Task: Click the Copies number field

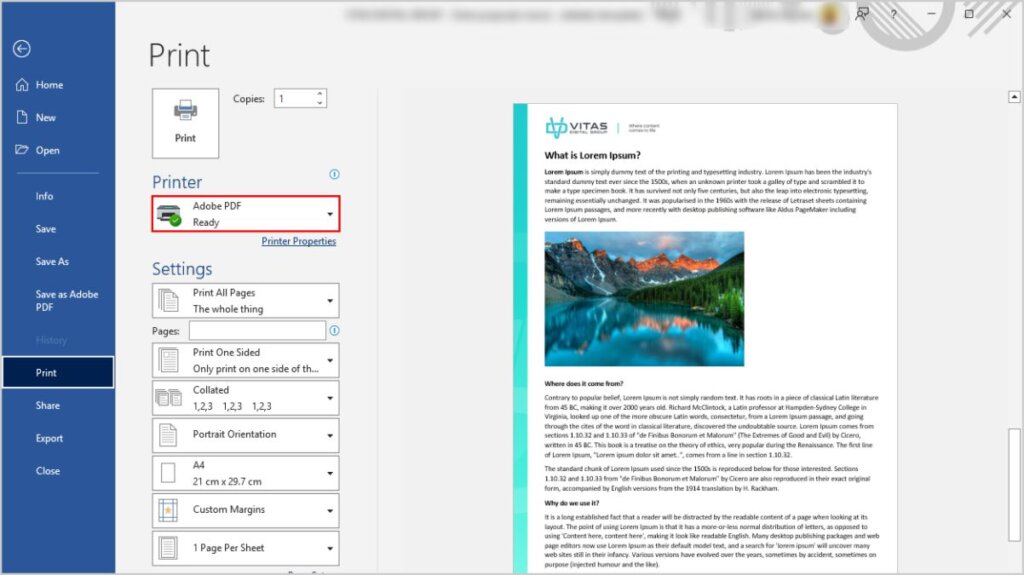Action: pos(295,99)
